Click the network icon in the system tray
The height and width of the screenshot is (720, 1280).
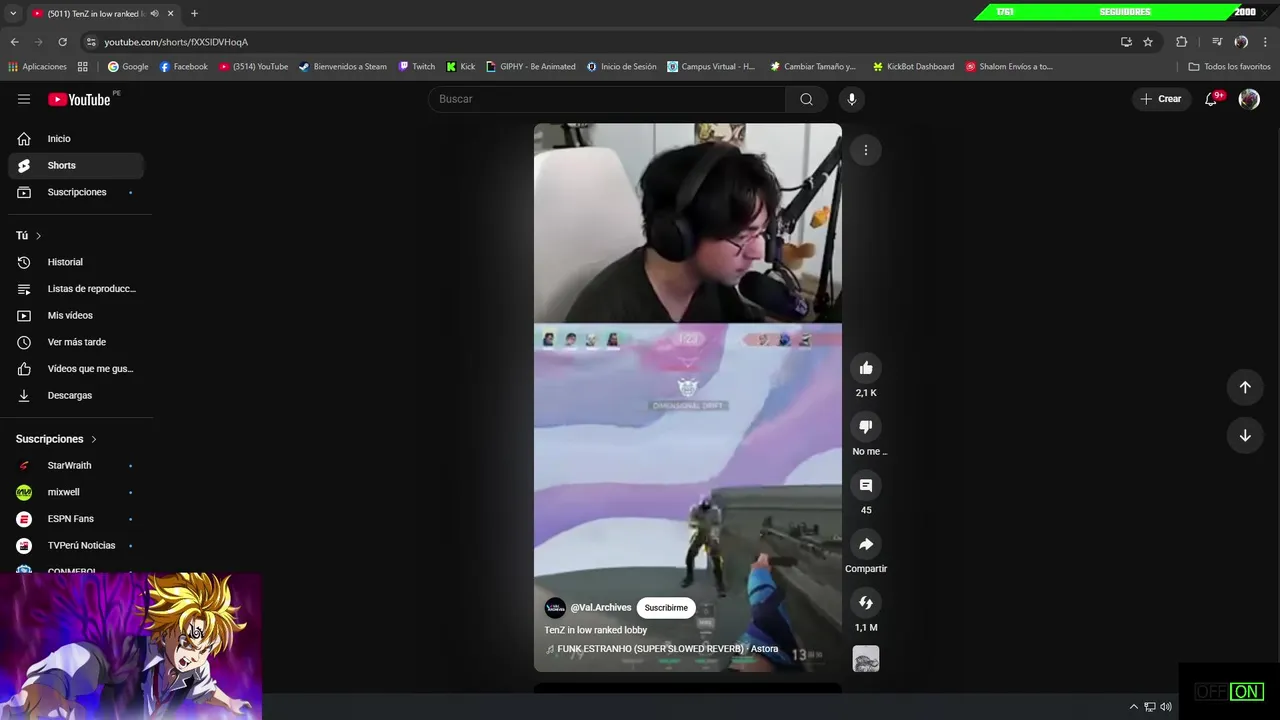click(x=1150, y=707)
